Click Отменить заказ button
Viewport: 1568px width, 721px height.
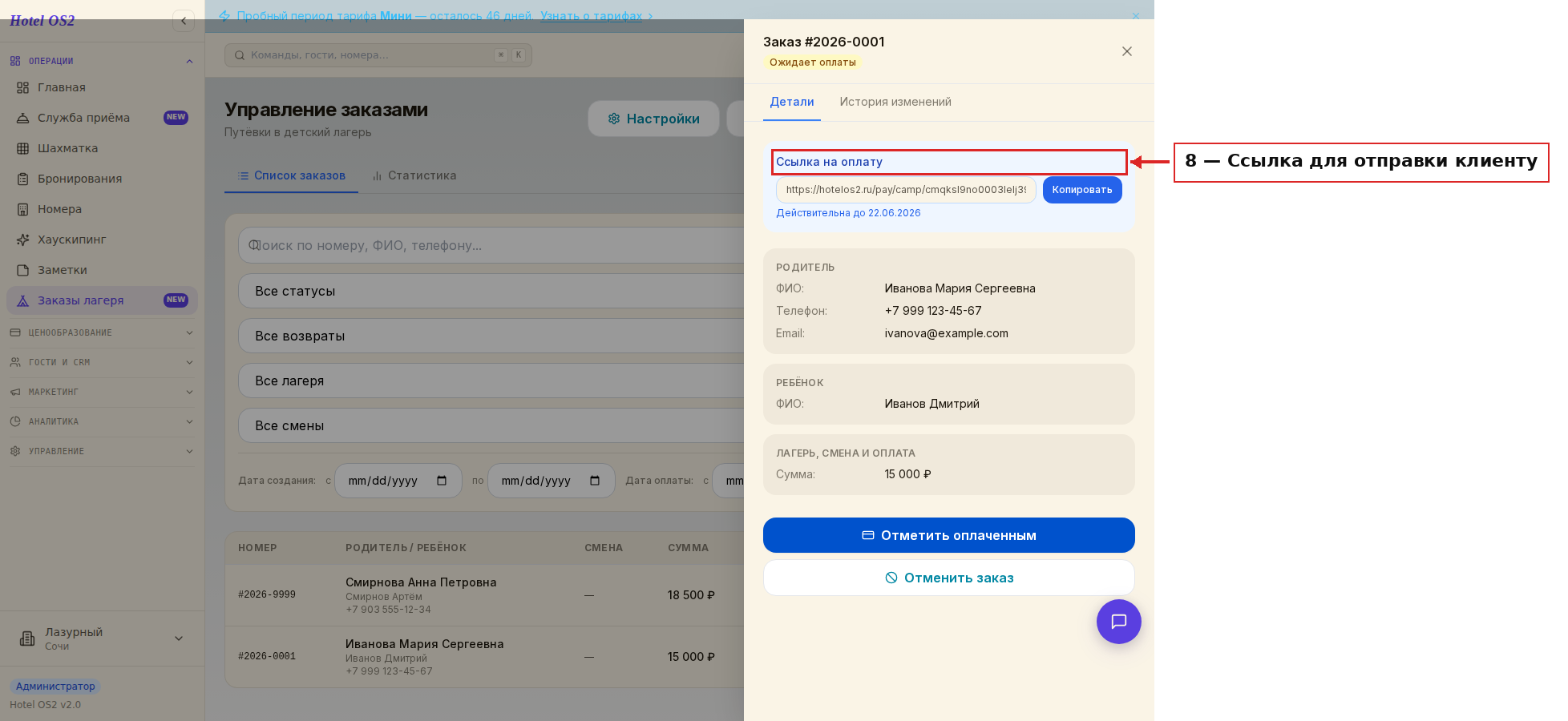949,578
